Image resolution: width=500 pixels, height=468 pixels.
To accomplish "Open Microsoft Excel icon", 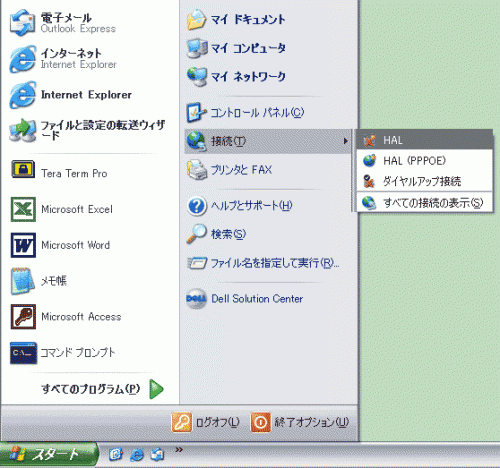I will (23, 209).
